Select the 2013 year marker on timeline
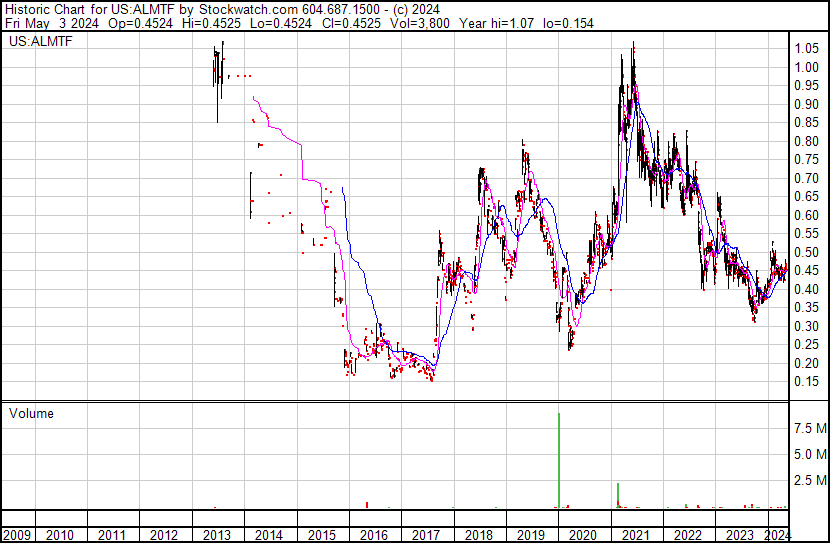The width and height of the screenshot is (830, 543). (x=217, y=534)
